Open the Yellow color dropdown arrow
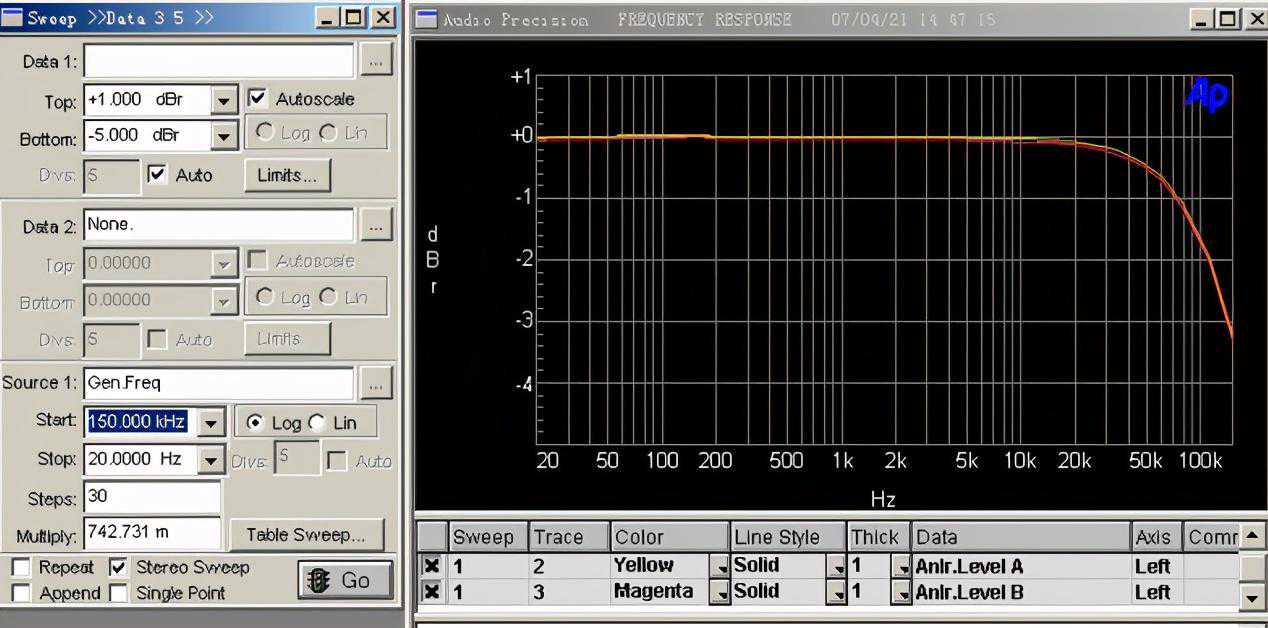The height and width of the screenshot is (628, 1268). click(719, 566)
